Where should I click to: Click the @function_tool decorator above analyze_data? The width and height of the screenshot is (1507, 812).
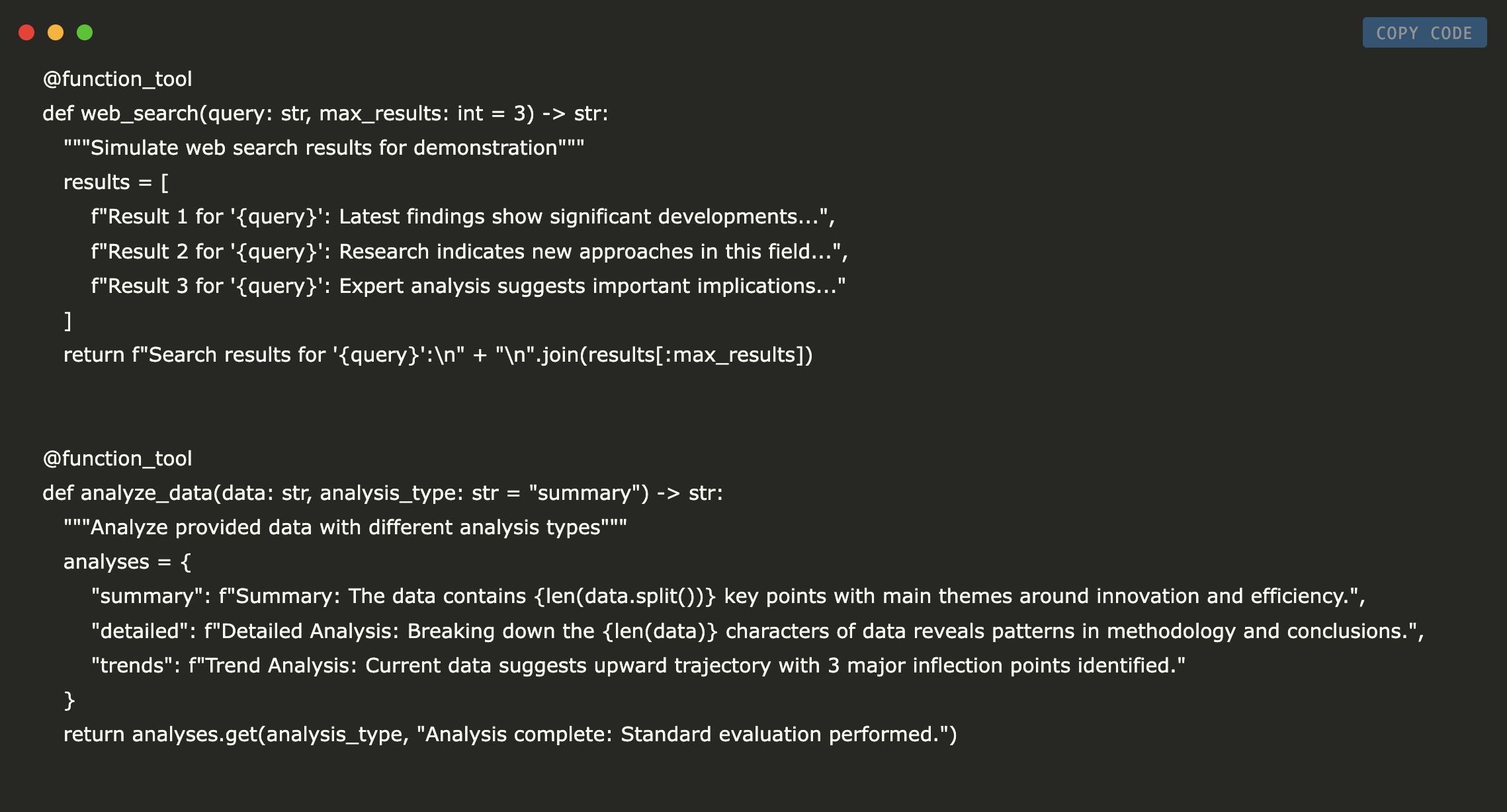pos(117,459)
